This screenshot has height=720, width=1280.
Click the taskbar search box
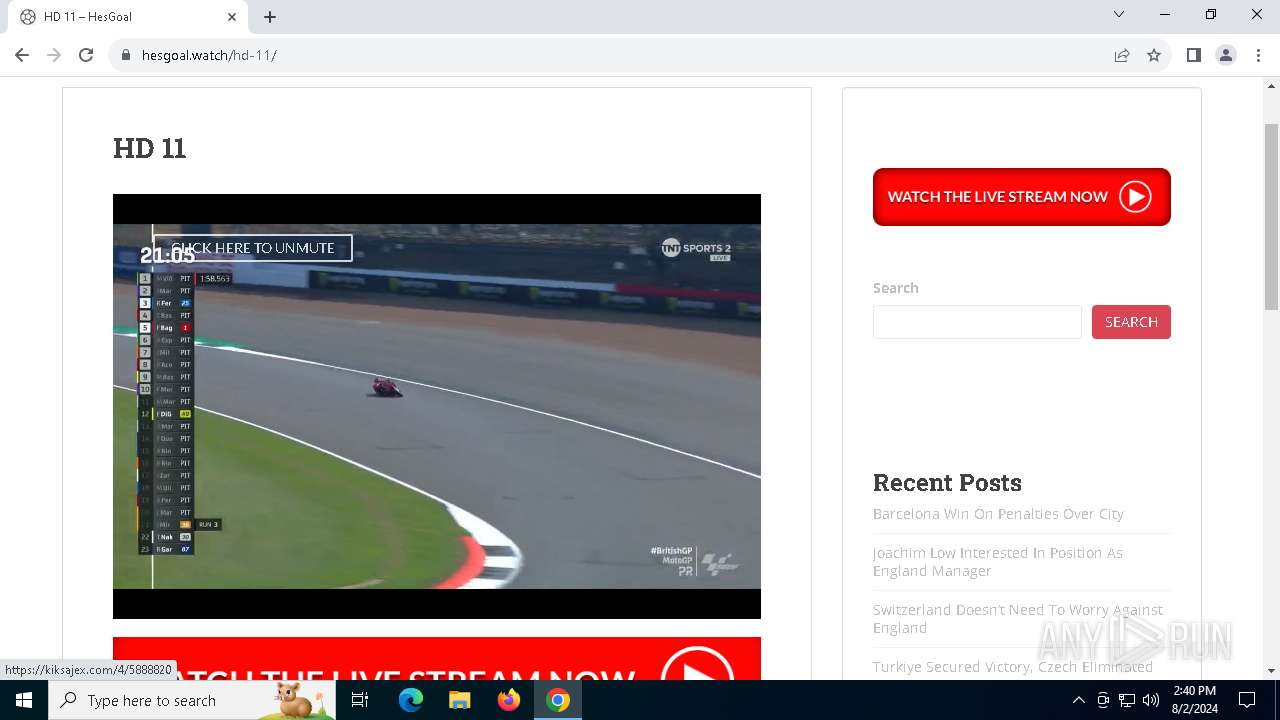click(192, 700)
